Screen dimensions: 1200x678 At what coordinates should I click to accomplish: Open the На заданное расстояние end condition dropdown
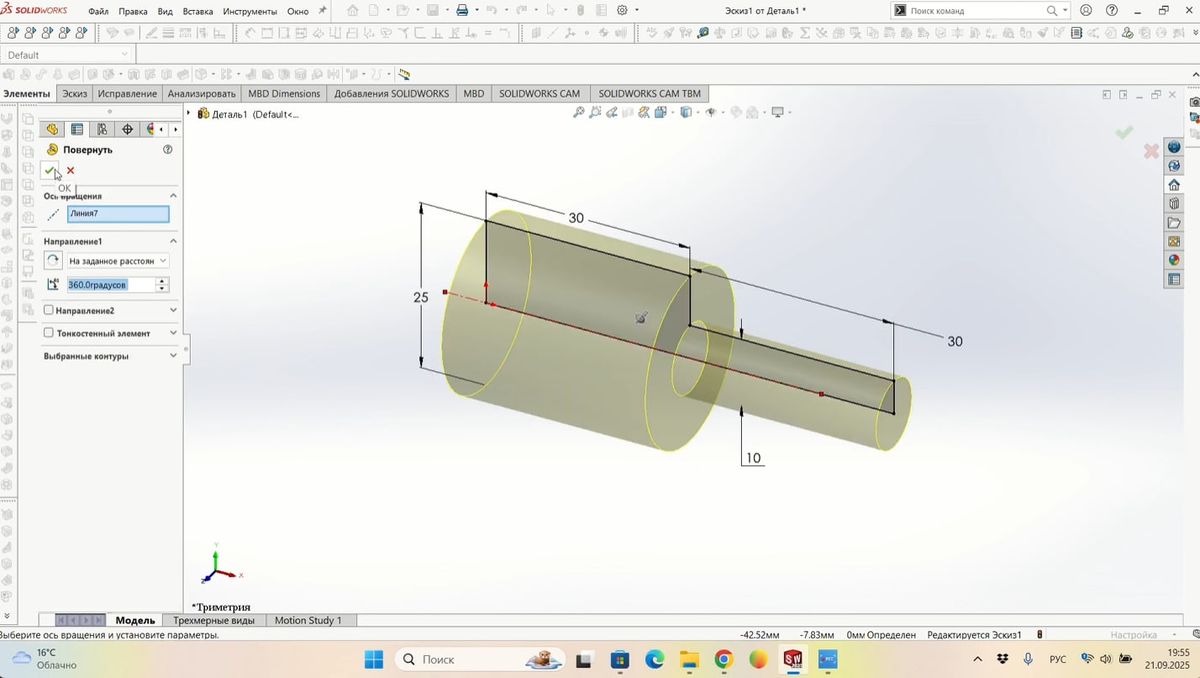pos(118,260)
